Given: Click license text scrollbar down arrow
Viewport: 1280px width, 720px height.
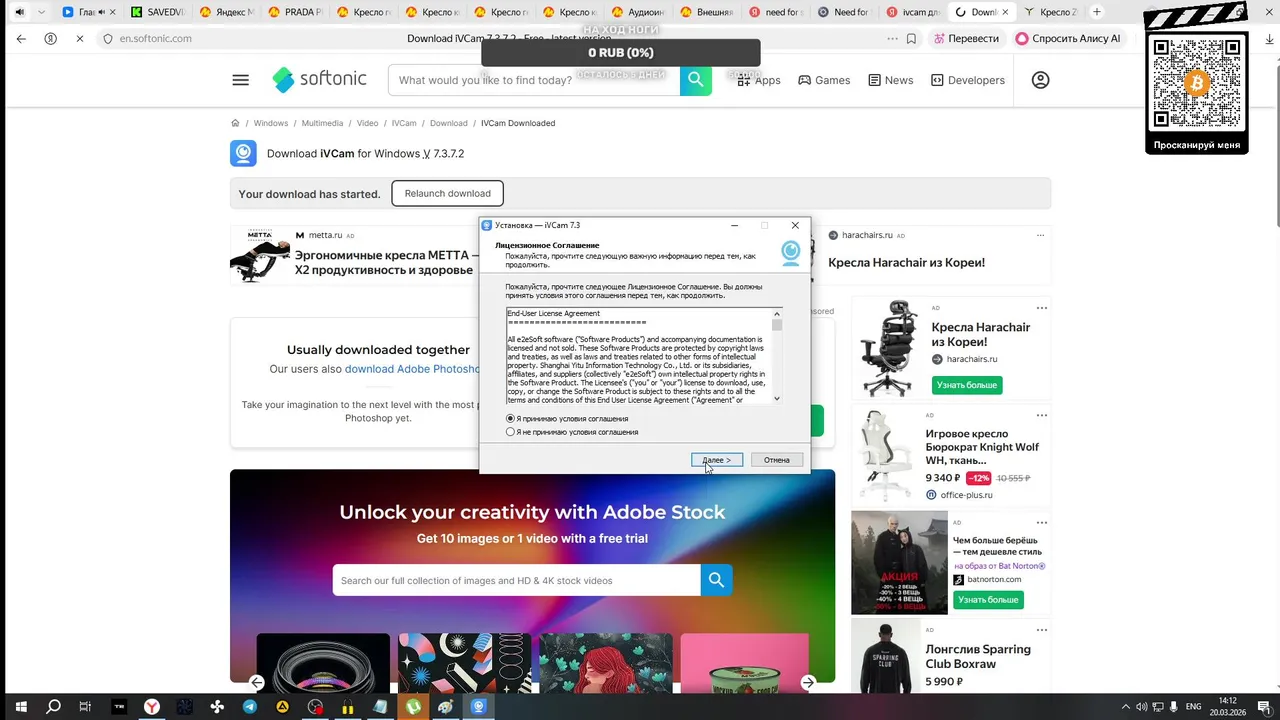Looking at the screenshot, I should click(x=777, y=398).
